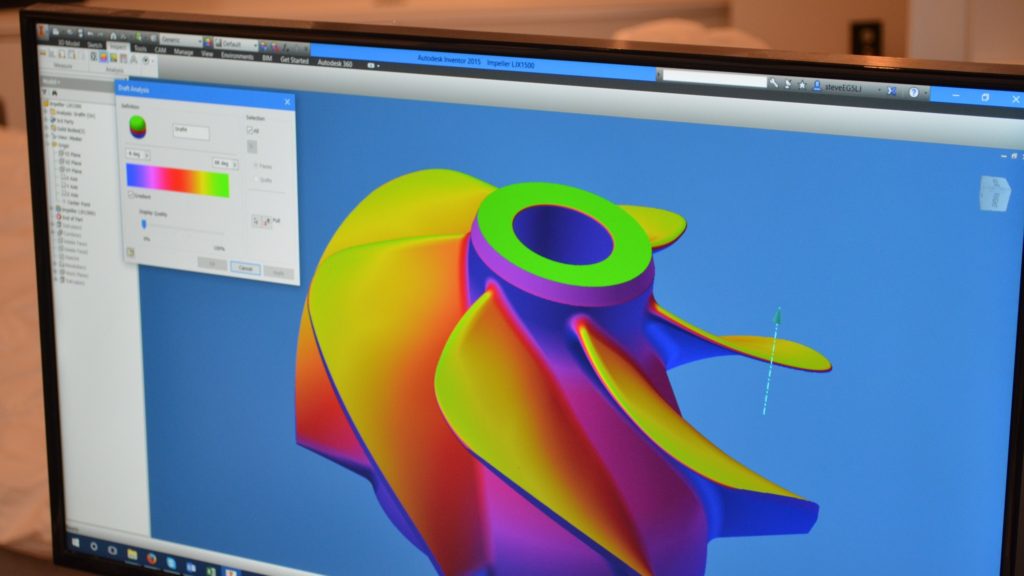Click the Task View icon on taskbar
Viewport: 1024px width, 576px height.
pyautogui.click(x=112, y=551)
